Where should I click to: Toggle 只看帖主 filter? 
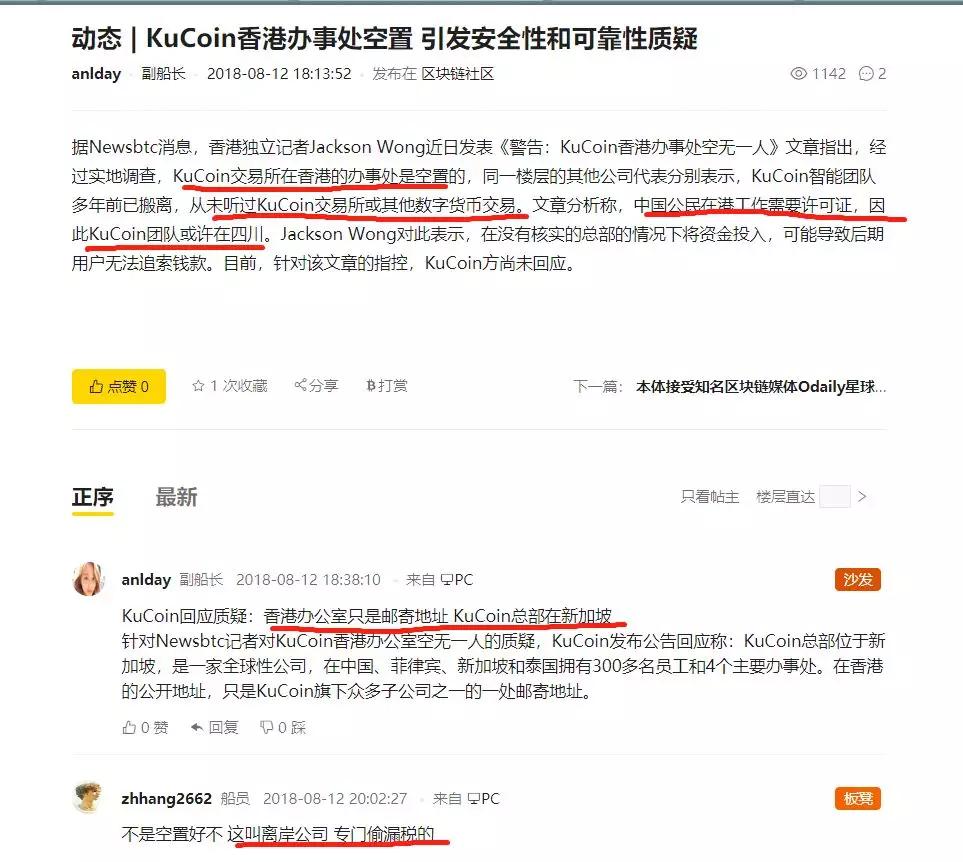(x=709, y=497)
